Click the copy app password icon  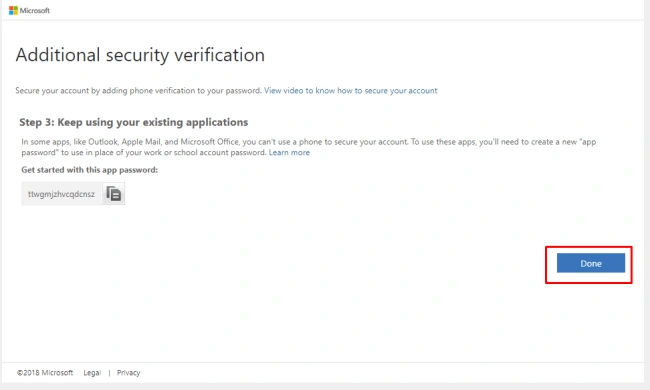(113, 194)
